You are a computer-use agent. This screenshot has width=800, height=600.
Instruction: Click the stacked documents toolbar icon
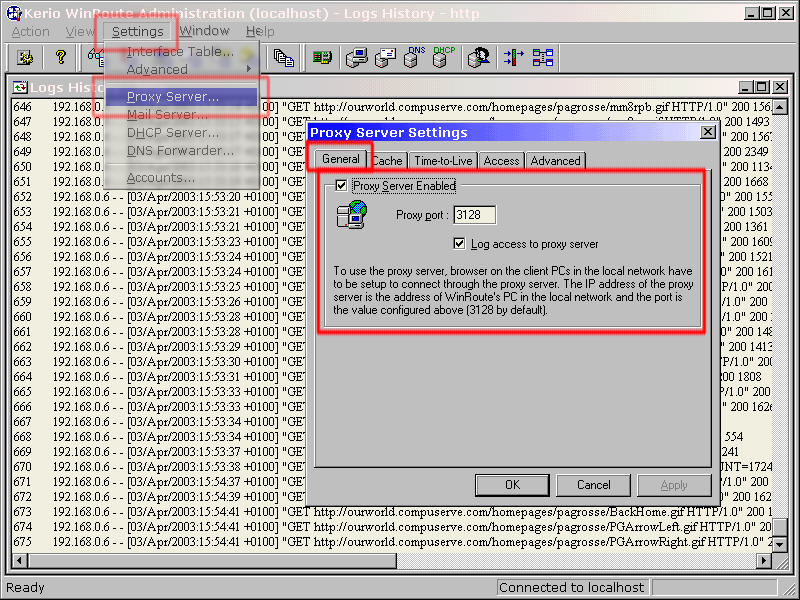click(284, 57)
